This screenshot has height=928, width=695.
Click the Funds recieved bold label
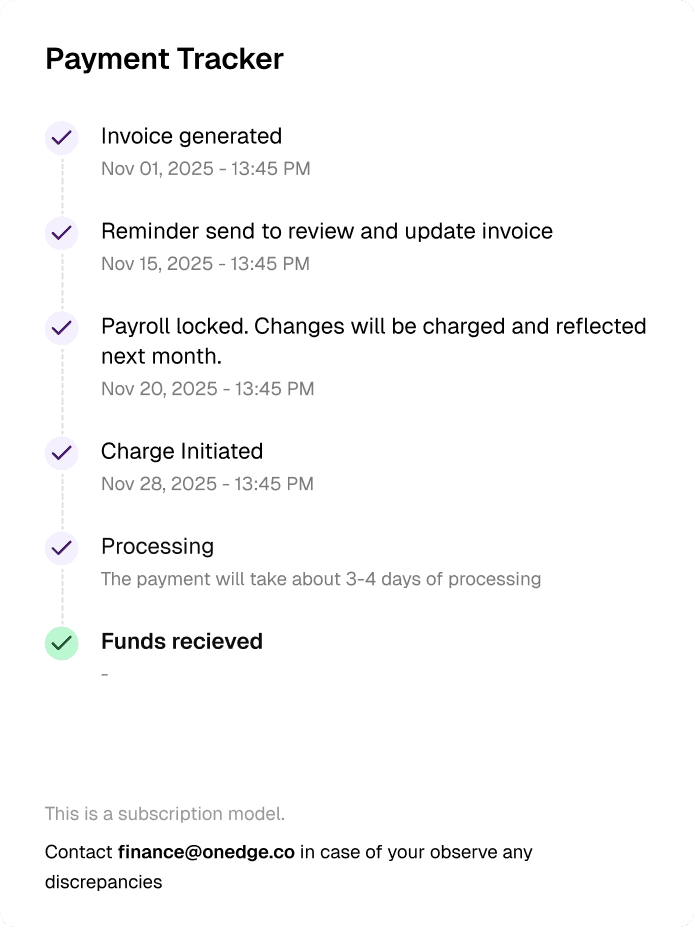pos(182,642)
